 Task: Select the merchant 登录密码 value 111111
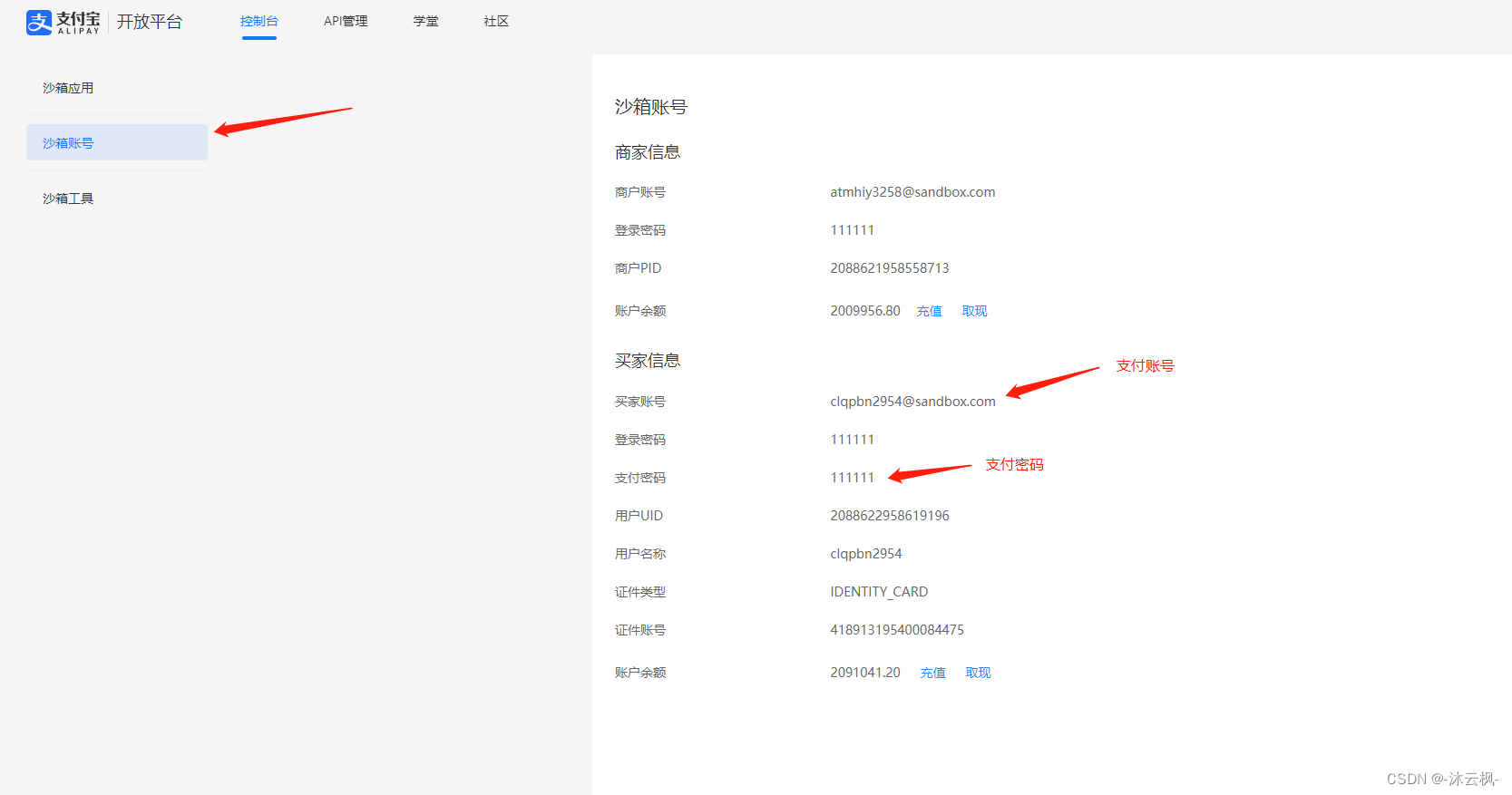853,230
